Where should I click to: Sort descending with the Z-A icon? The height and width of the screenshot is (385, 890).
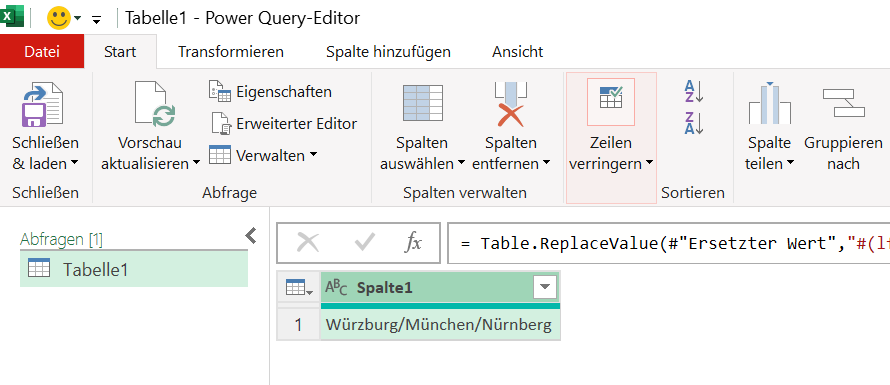[x=694, y=123]
